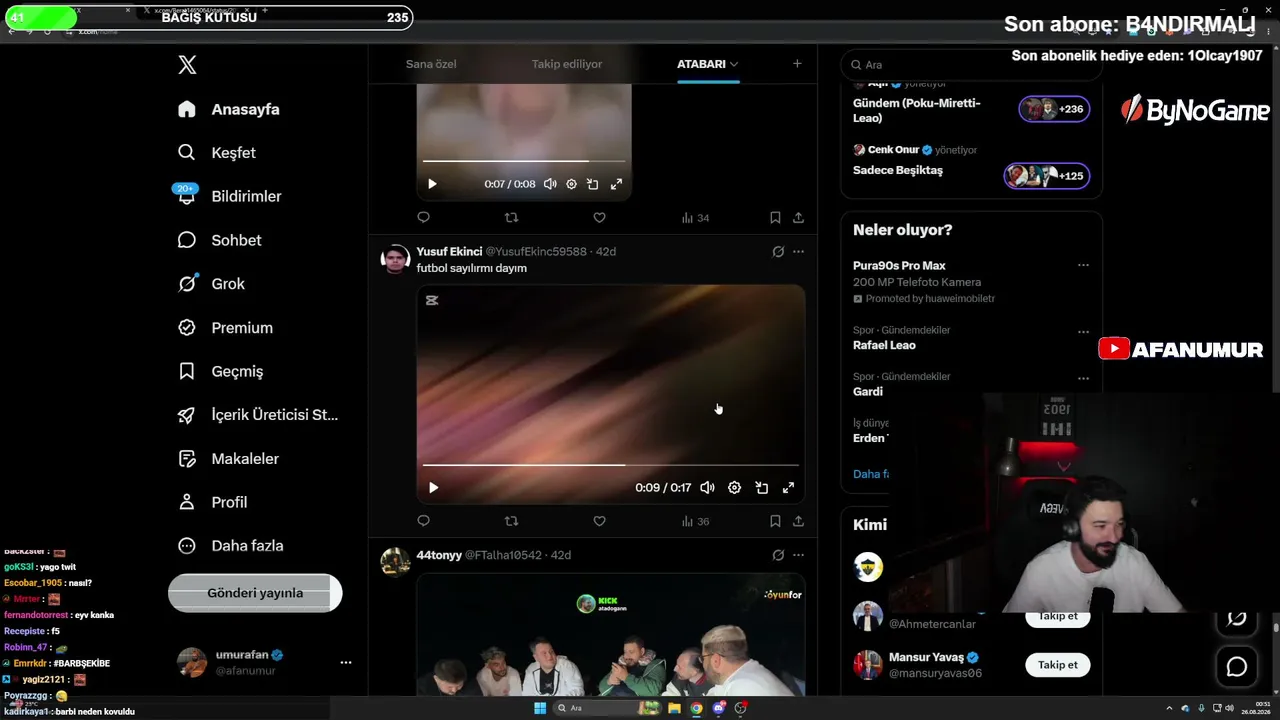Viewport: 1280px width, 720px height.
Task: Enter fullscreen on the 0:08 video
Action: point(616,184)
